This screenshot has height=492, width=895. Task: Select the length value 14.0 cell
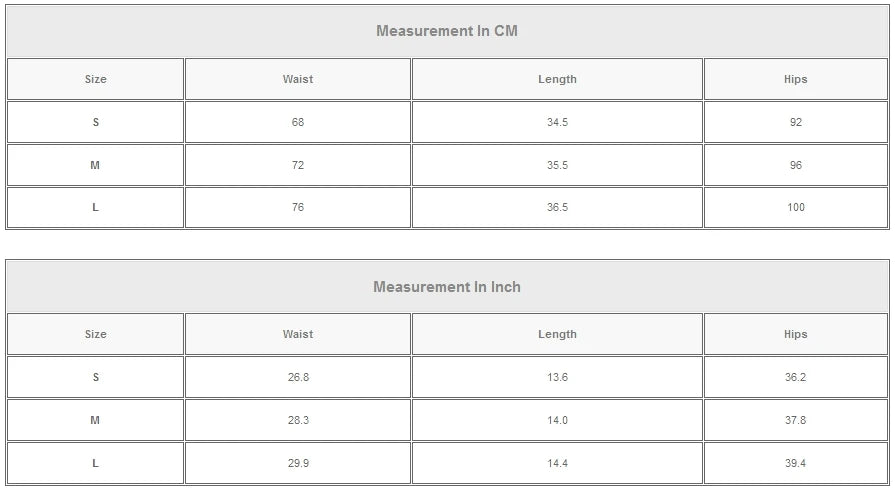557,421
